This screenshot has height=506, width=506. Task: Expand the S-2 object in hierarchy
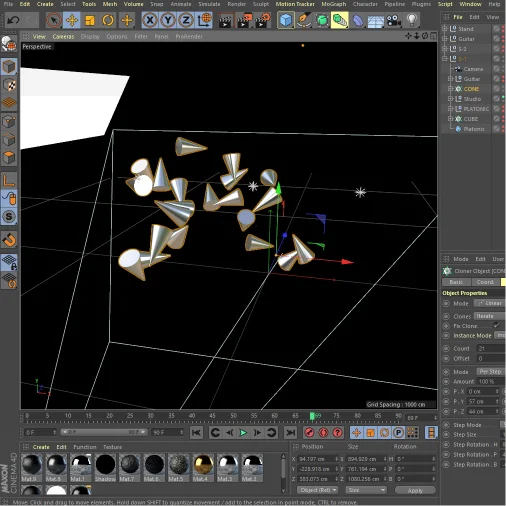[444, 49]
